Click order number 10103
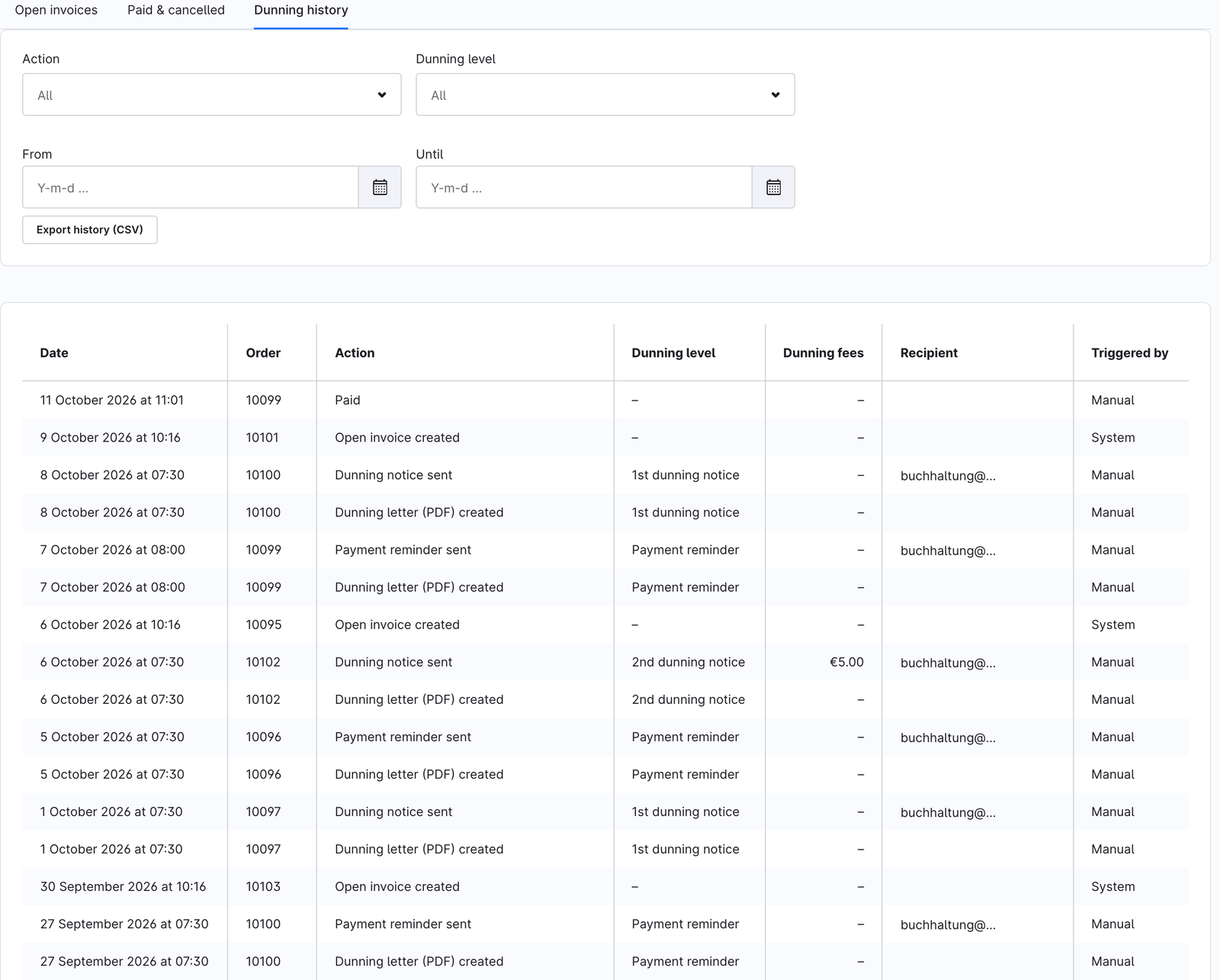This screenshot has width=1220, height=980. coord(263,886)
